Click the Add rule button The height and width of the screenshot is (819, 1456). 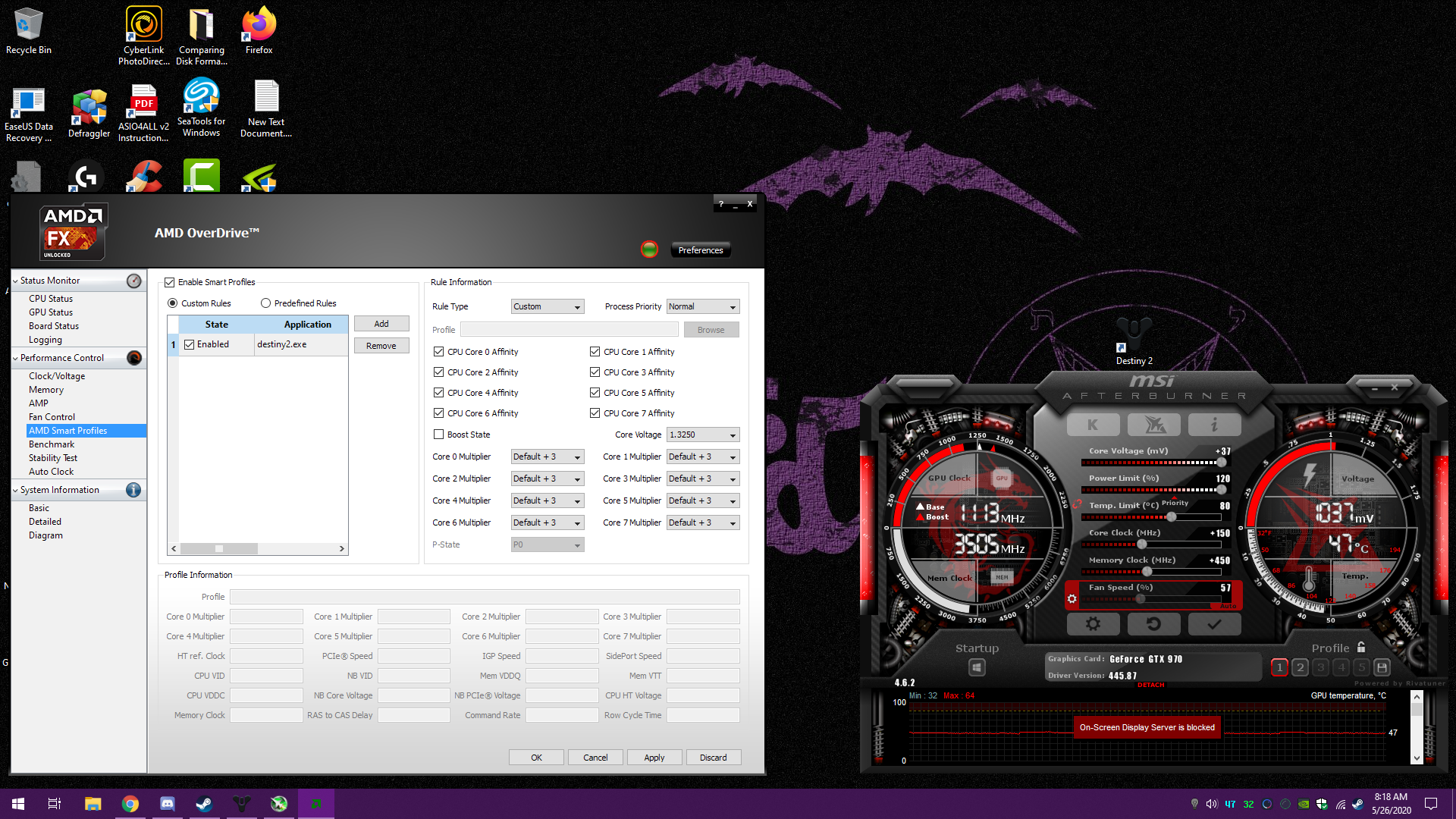381,324
